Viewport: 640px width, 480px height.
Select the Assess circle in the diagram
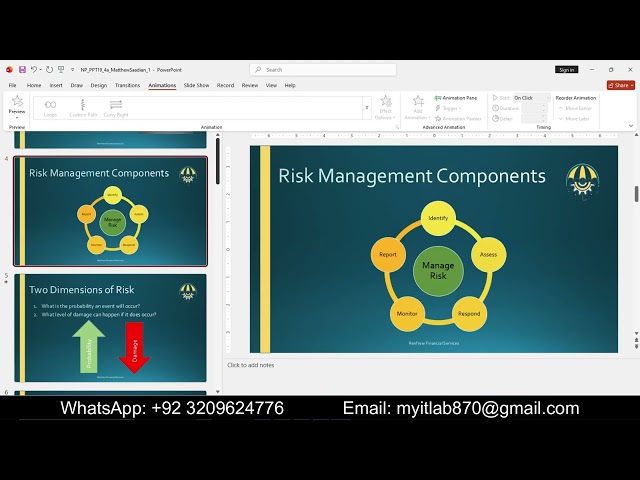[x=488, y=254]
